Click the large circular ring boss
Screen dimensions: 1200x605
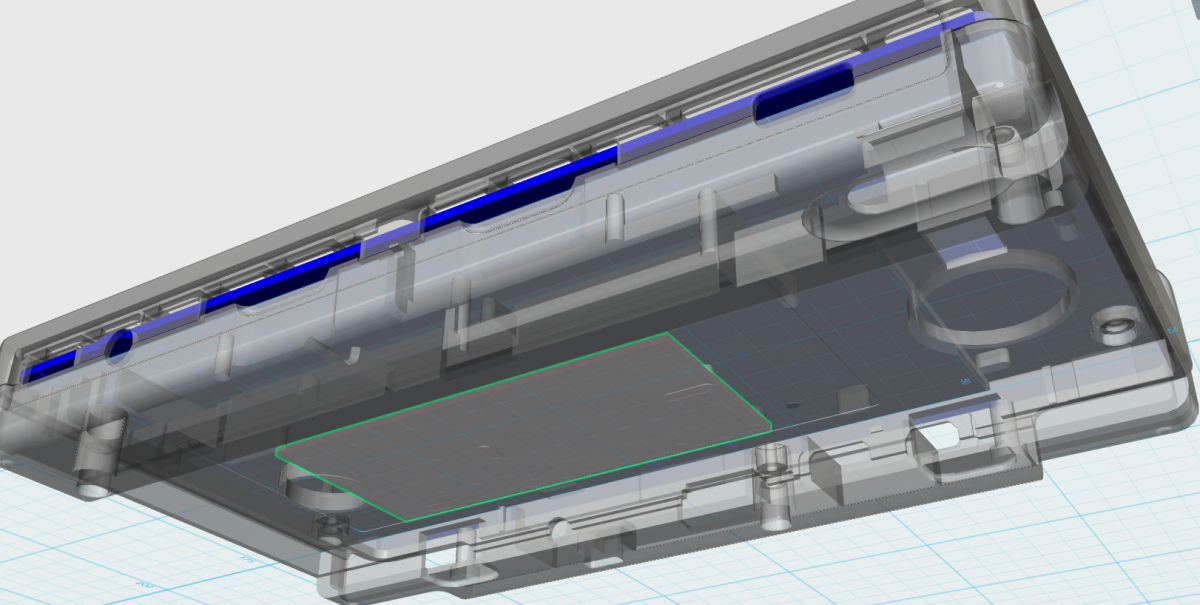pyautogui.click(x=990, y=300)
